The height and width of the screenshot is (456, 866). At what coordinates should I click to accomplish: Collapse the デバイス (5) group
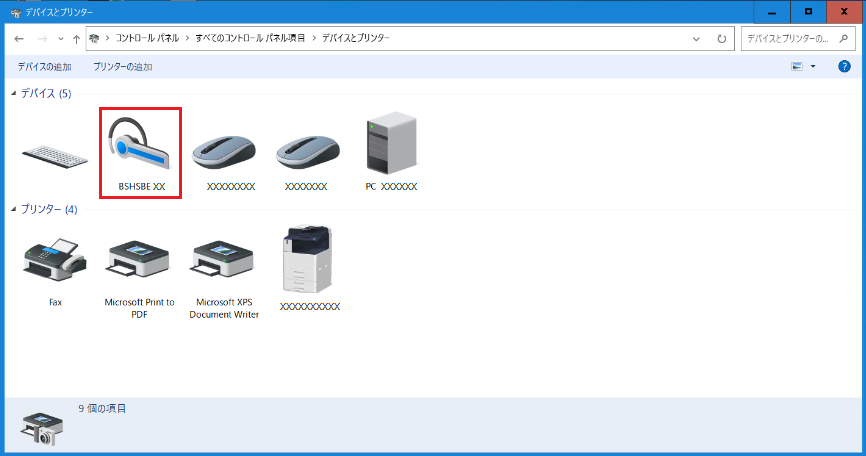(13, 93)
